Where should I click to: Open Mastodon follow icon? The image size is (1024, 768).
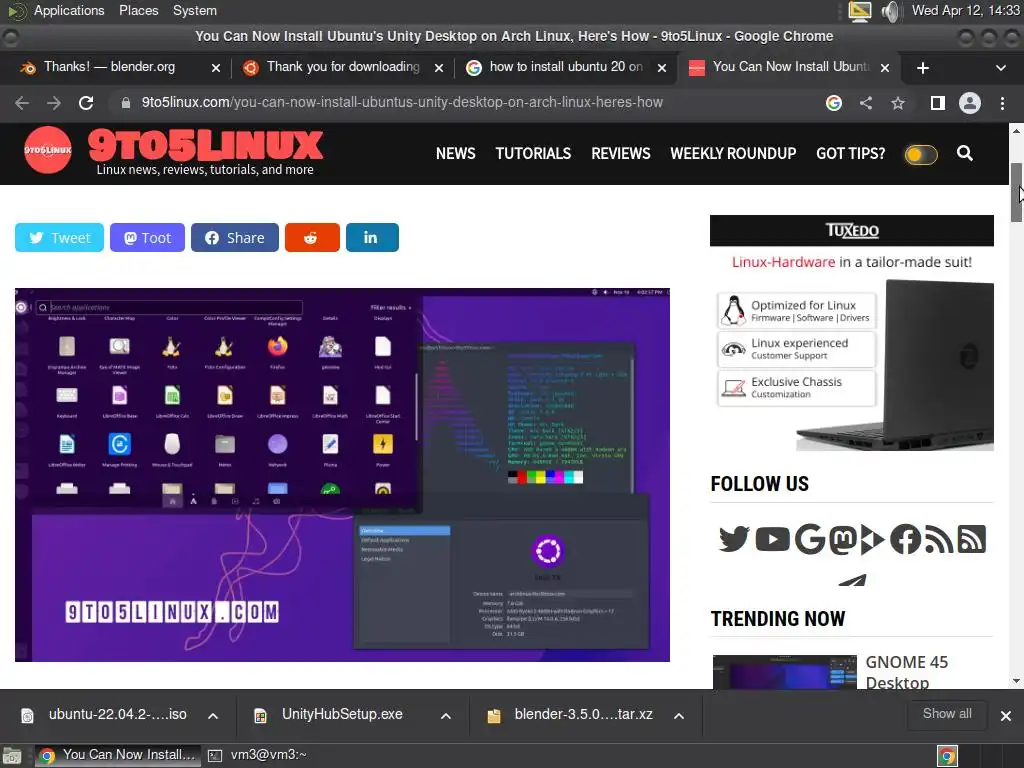point(842,539)
